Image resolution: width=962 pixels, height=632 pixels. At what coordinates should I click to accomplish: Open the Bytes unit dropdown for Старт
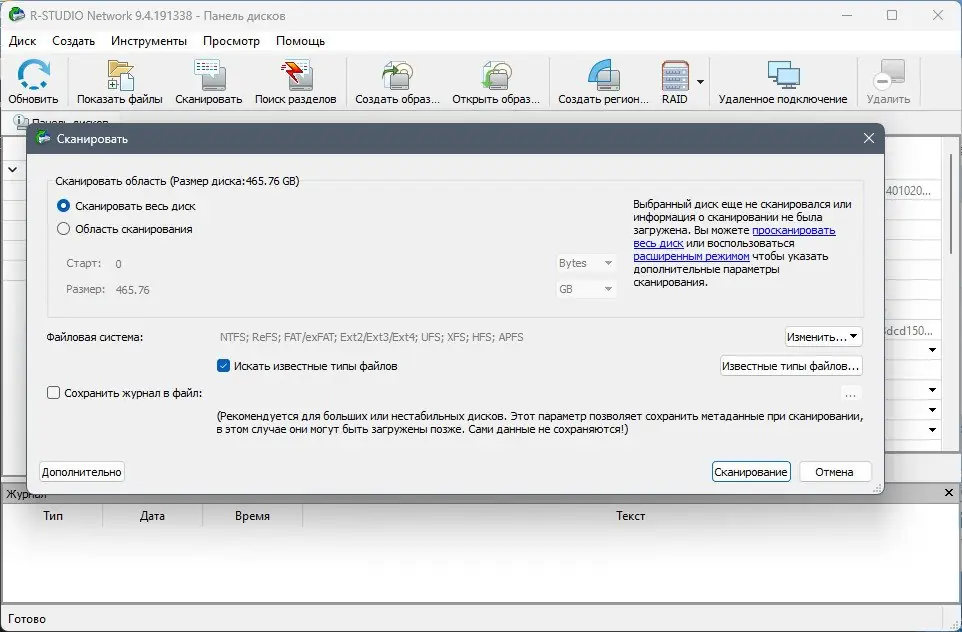(x=586, y=263)
